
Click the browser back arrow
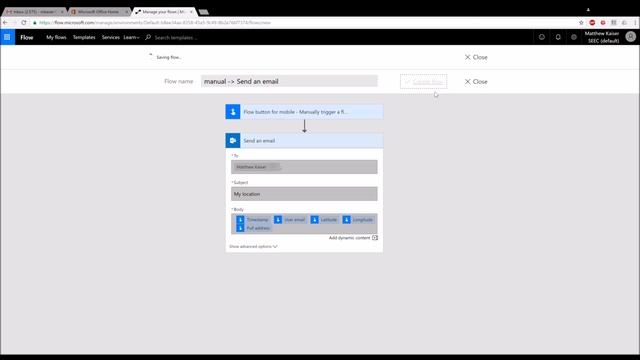pos(5,23)
